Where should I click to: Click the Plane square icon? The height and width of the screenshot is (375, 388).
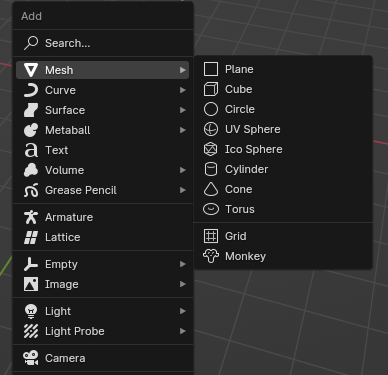click(211, 69)
